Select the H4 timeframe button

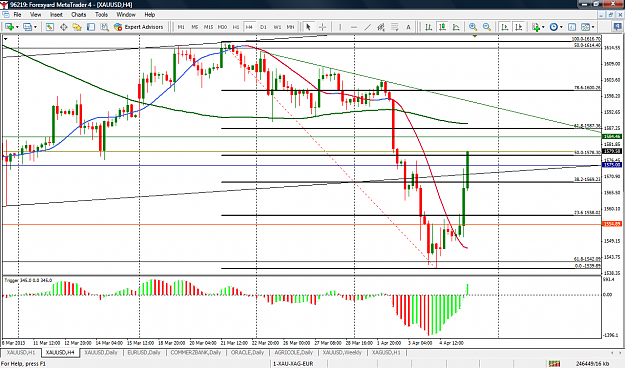[249, 27]
